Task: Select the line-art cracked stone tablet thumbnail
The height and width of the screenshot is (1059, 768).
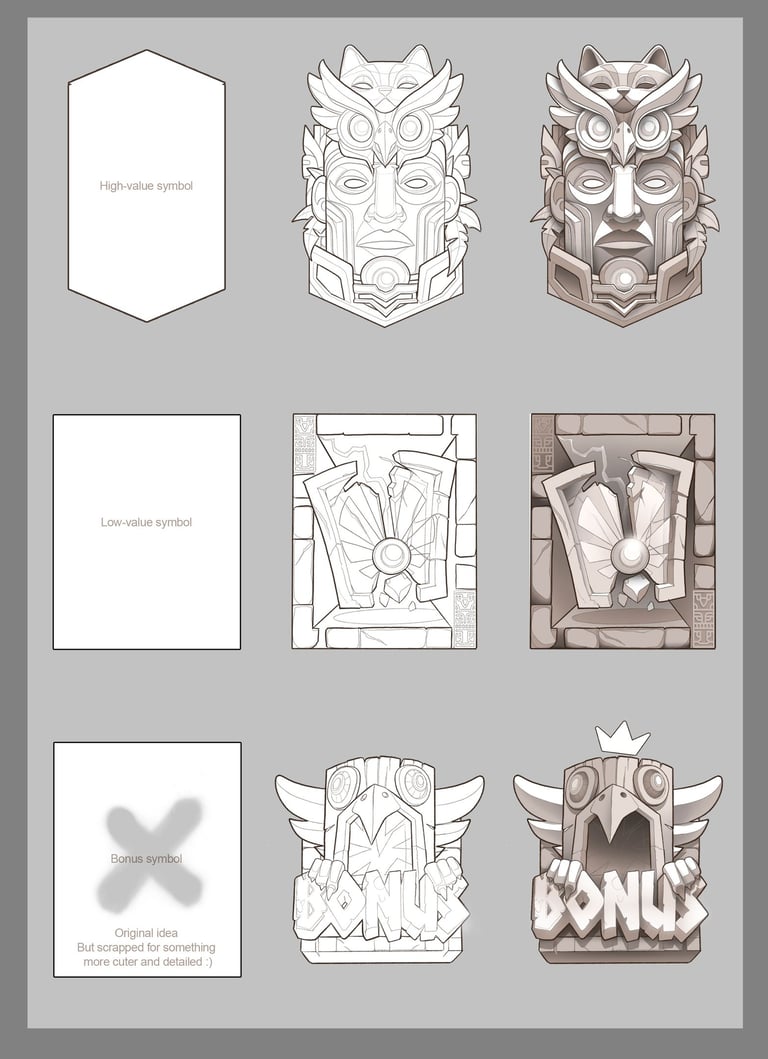Action: point(384,532)
